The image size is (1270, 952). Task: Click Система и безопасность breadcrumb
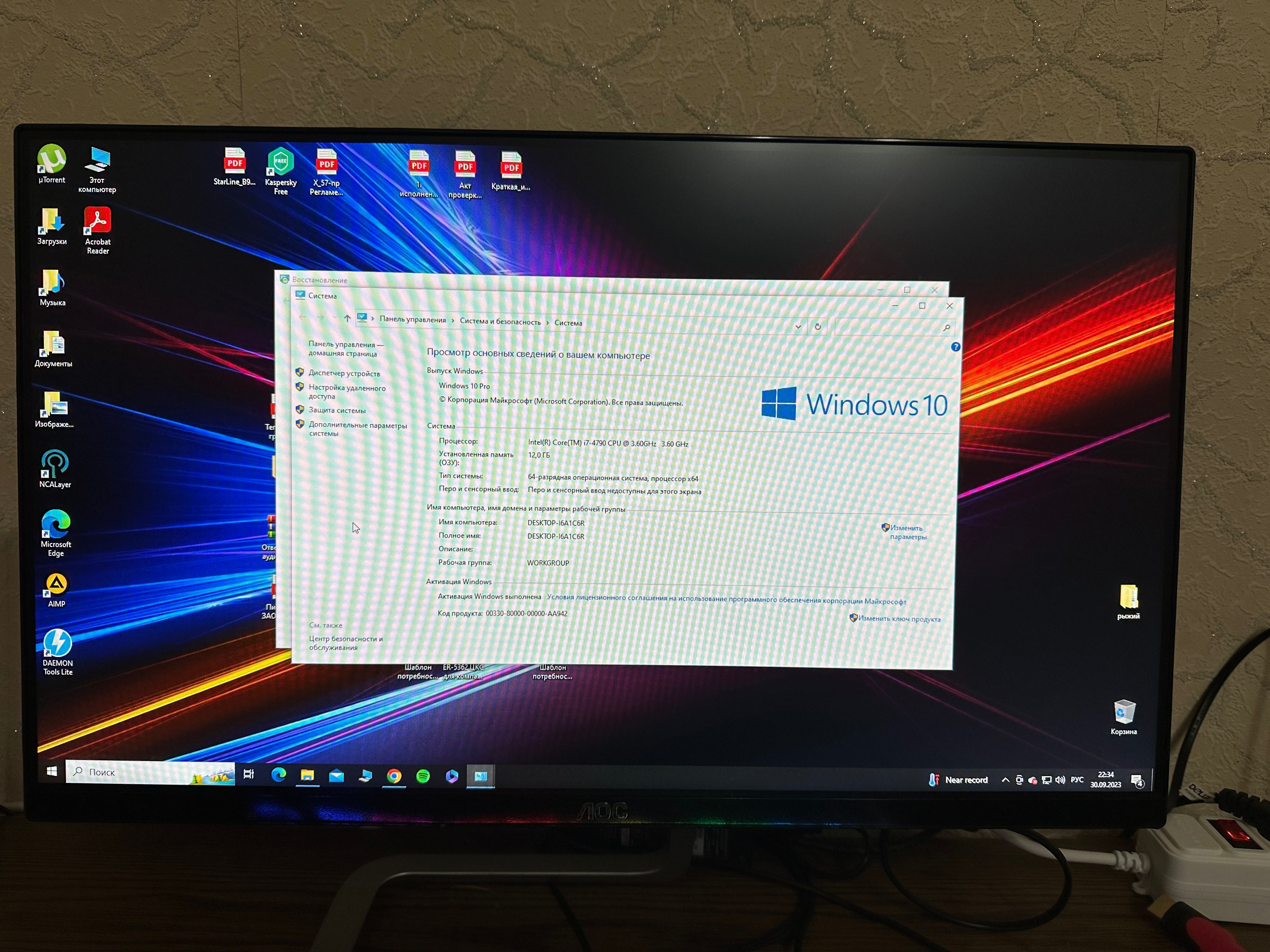coord(500,321)
